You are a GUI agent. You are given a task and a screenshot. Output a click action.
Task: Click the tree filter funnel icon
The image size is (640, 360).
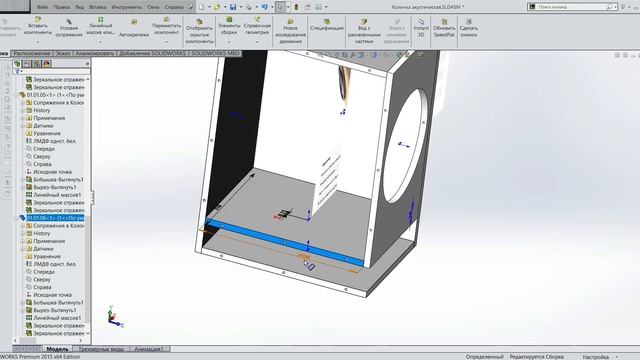(x=17, y=72)
